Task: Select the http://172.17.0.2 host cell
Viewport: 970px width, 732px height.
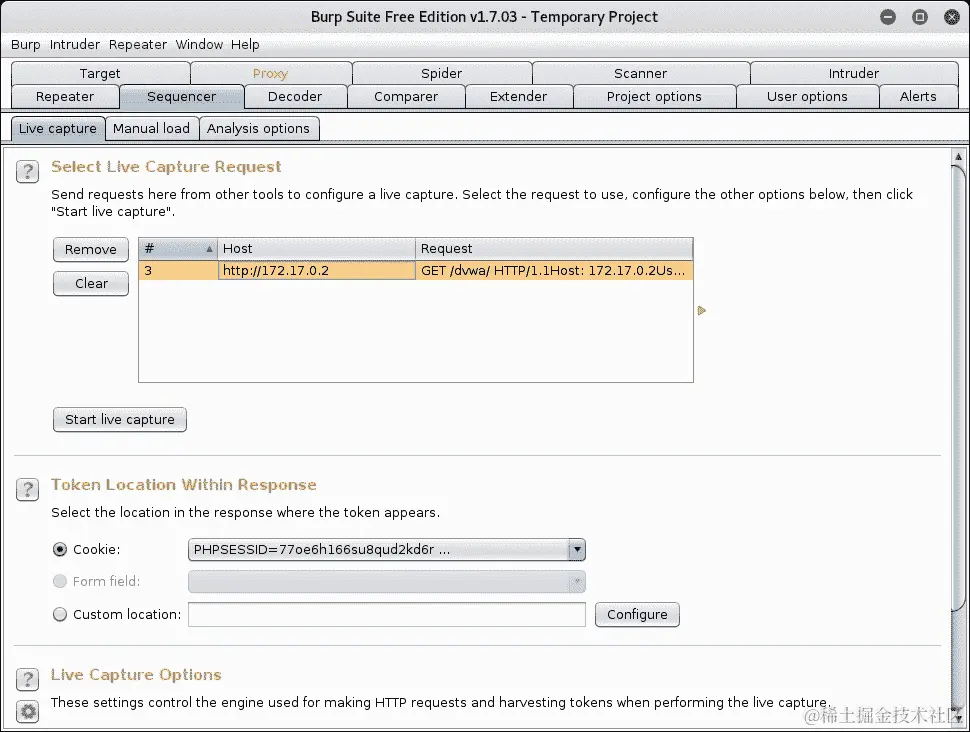Action: pos(316,270)
